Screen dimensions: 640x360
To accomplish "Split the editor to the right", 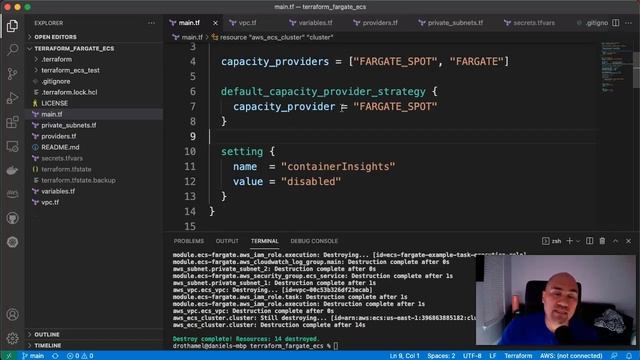I will [x=616, y=23].
